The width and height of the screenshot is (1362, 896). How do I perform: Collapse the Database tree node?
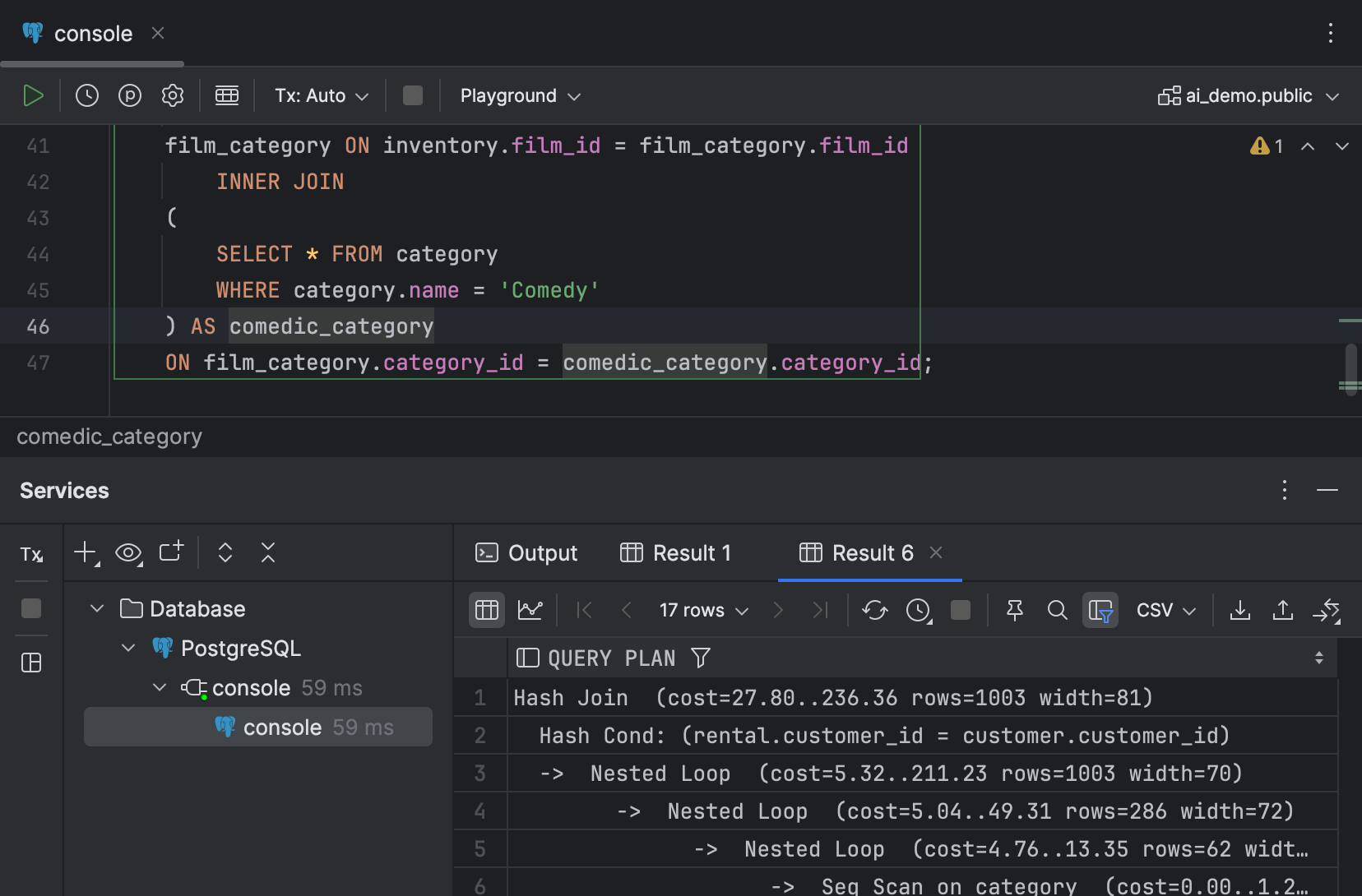coord(96,608)
